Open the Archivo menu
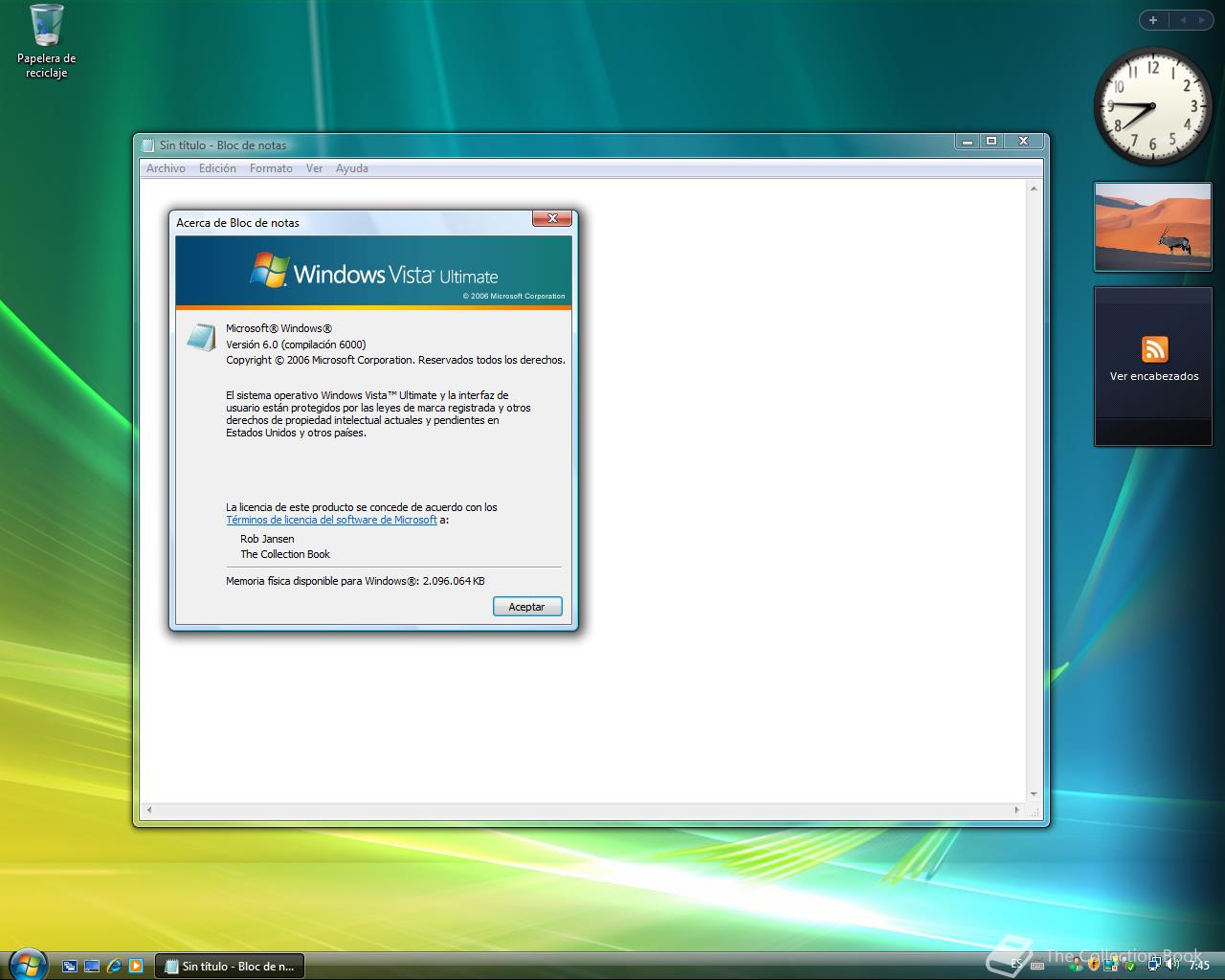The image size is (1225, 980). [166, 168]
